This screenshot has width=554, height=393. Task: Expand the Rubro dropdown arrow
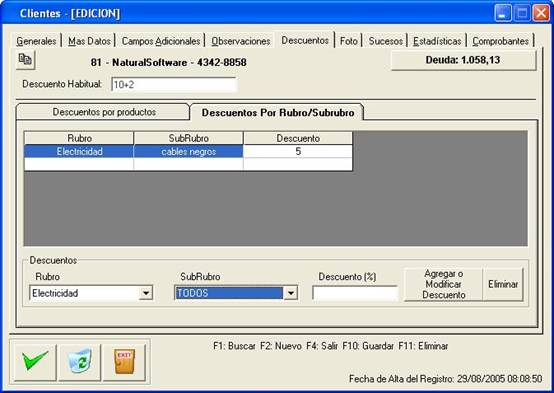click(146, 293)
